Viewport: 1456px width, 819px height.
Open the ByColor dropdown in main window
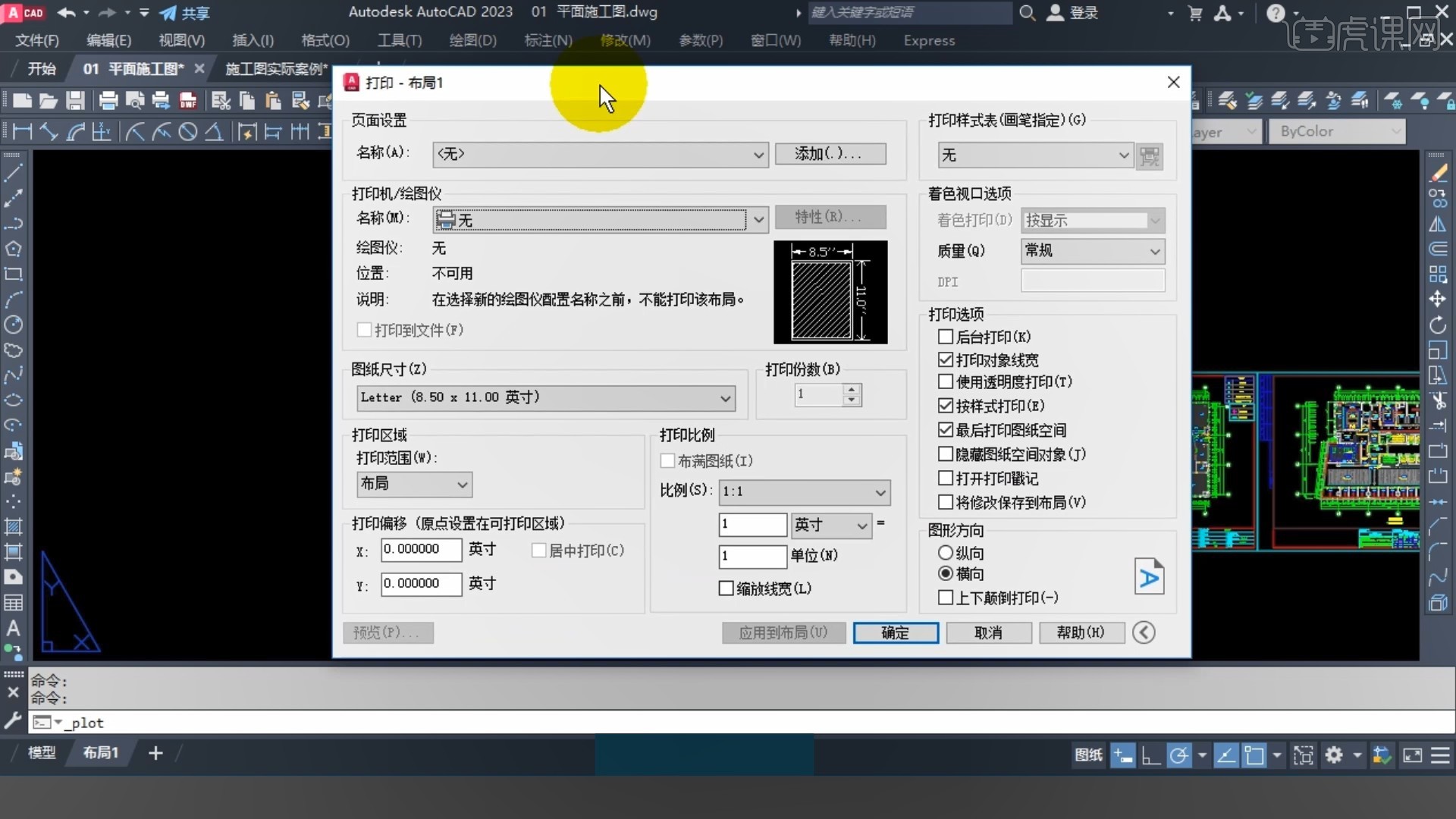coord(1338,131)
